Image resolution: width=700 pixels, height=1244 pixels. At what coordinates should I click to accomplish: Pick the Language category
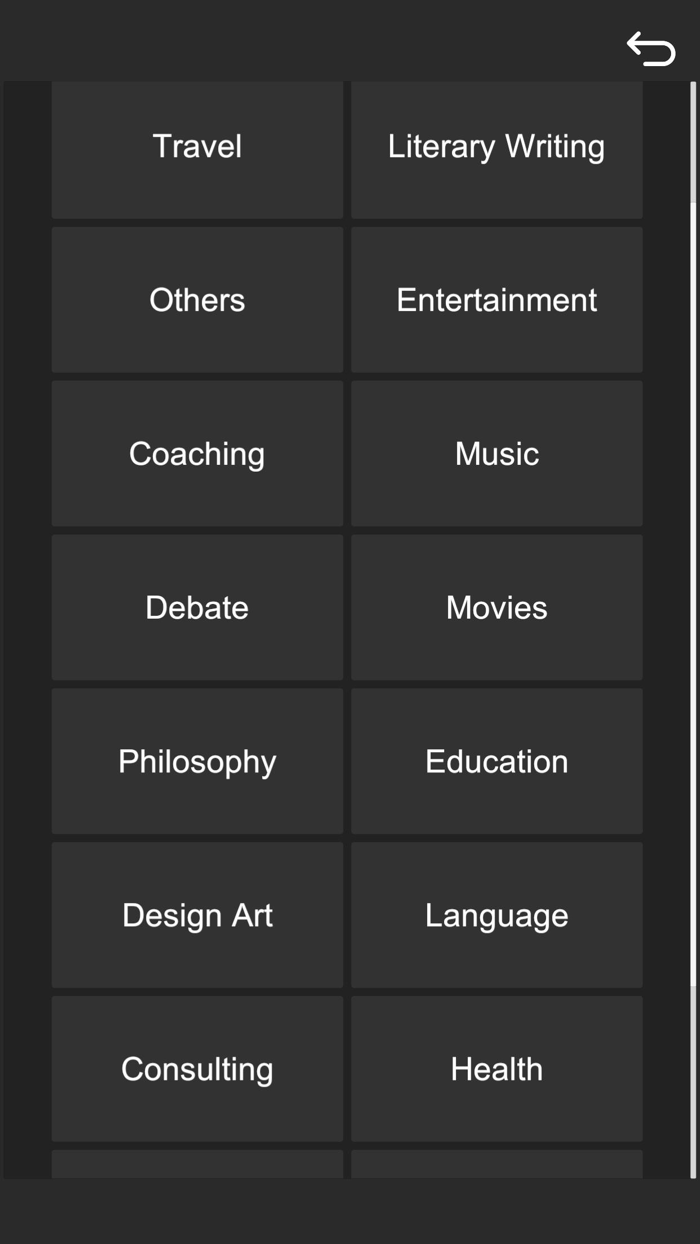[496, 916]
